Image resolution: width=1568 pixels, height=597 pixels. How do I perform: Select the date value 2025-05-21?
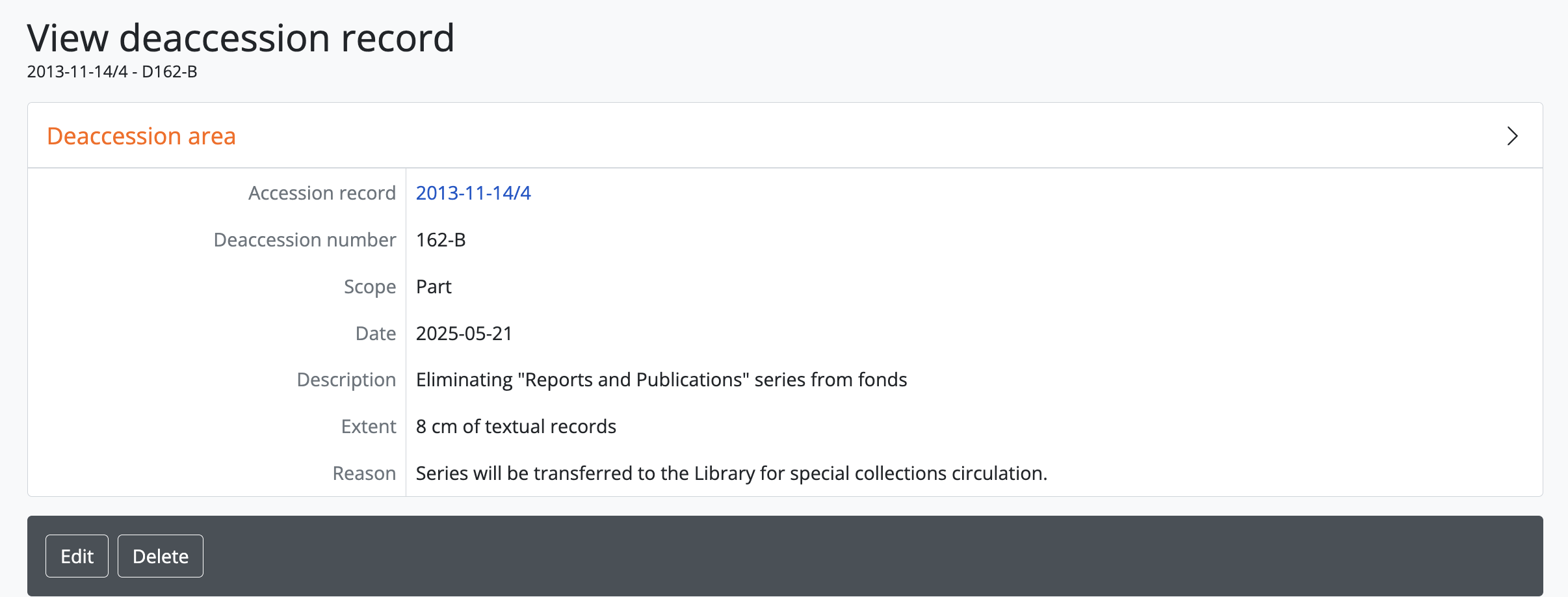[x=464, y=334]
